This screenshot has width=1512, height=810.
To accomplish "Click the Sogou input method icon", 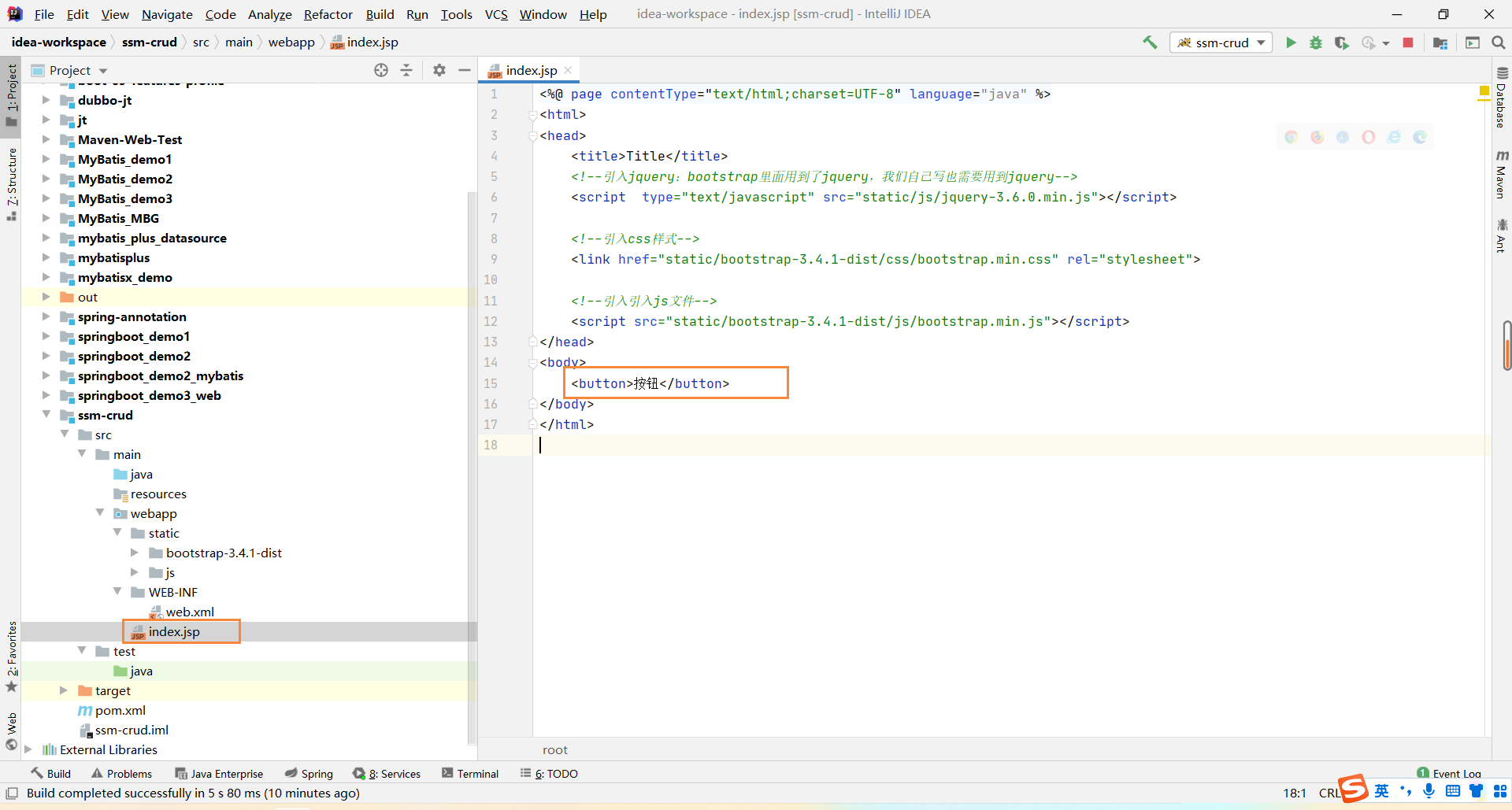I will pyautogui.click(x=1354, y=789).
